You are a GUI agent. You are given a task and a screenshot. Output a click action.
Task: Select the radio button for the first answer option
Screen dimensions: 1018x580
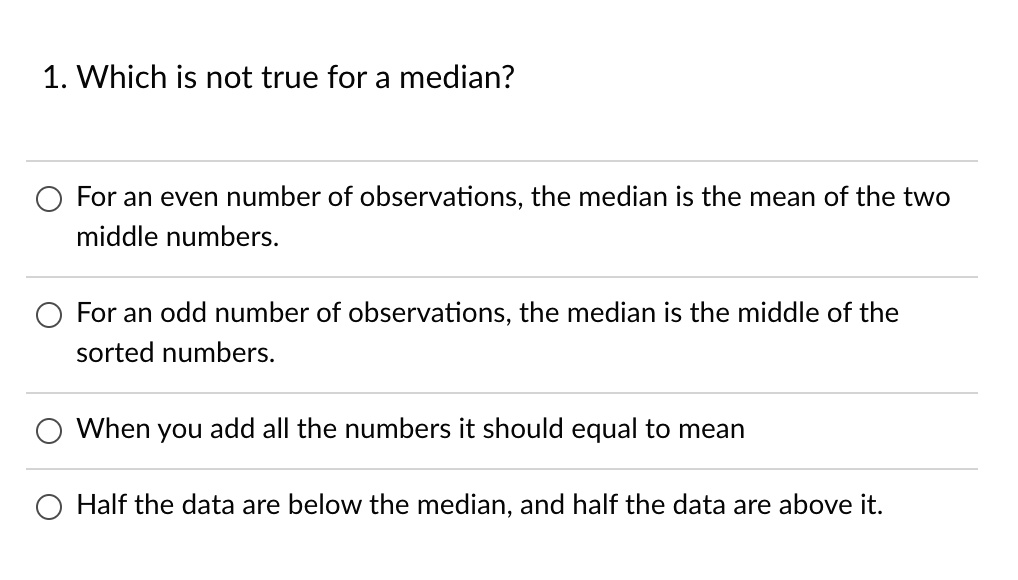click(x=48, y=198)
